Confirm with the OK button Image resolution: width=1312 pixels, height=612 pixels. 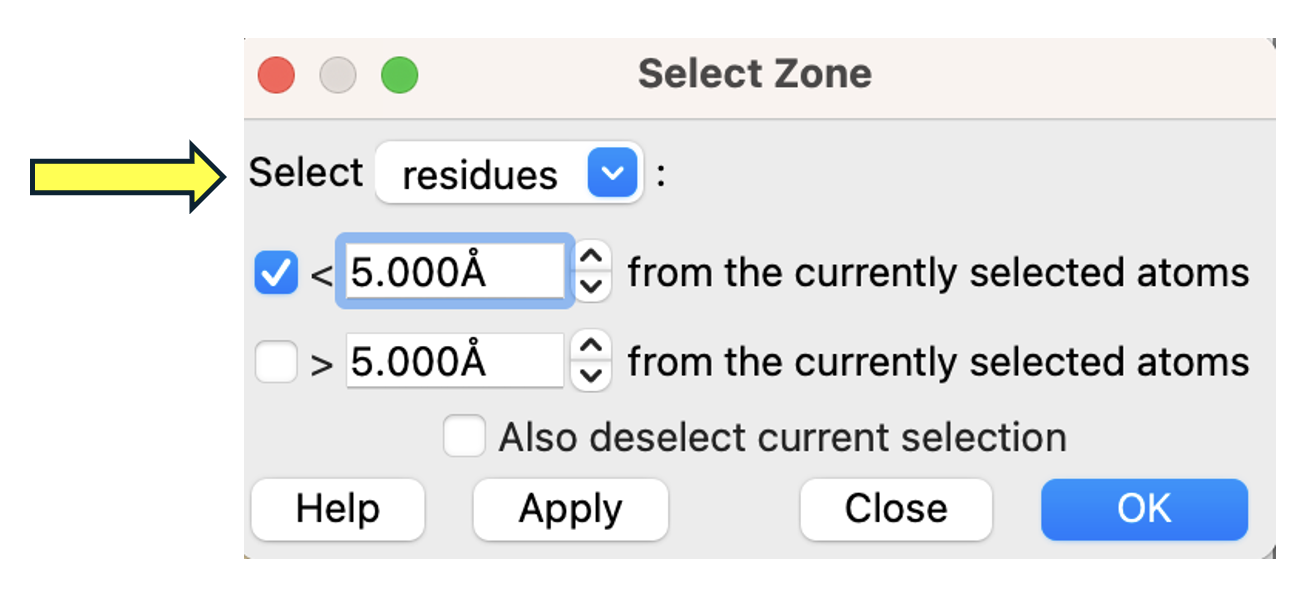tap(1144, 509)
